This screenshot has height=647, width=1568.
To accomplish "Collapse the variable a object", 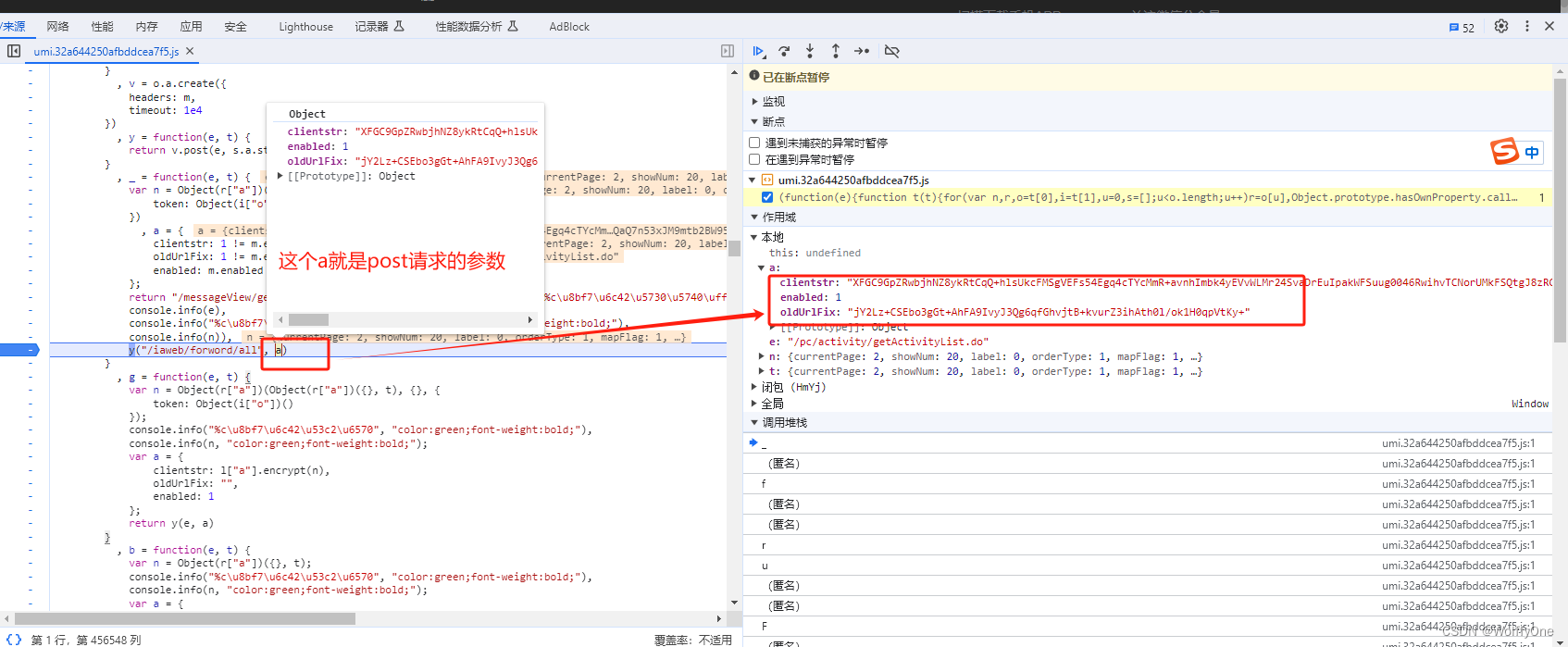I will (x=761, y=268).
